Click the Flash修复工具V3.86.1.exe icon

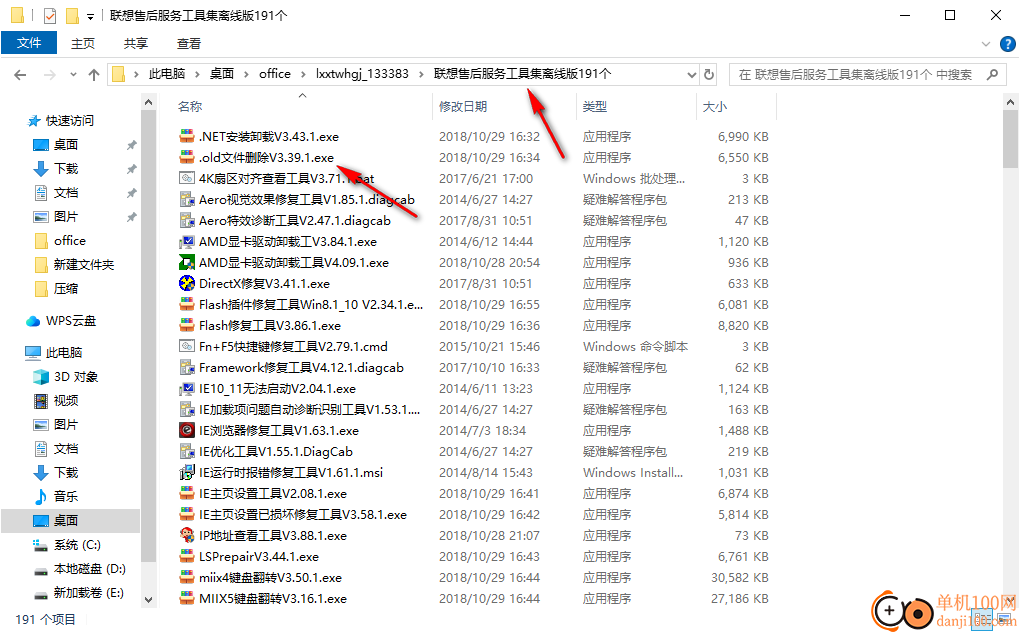[x=187, y=326]
